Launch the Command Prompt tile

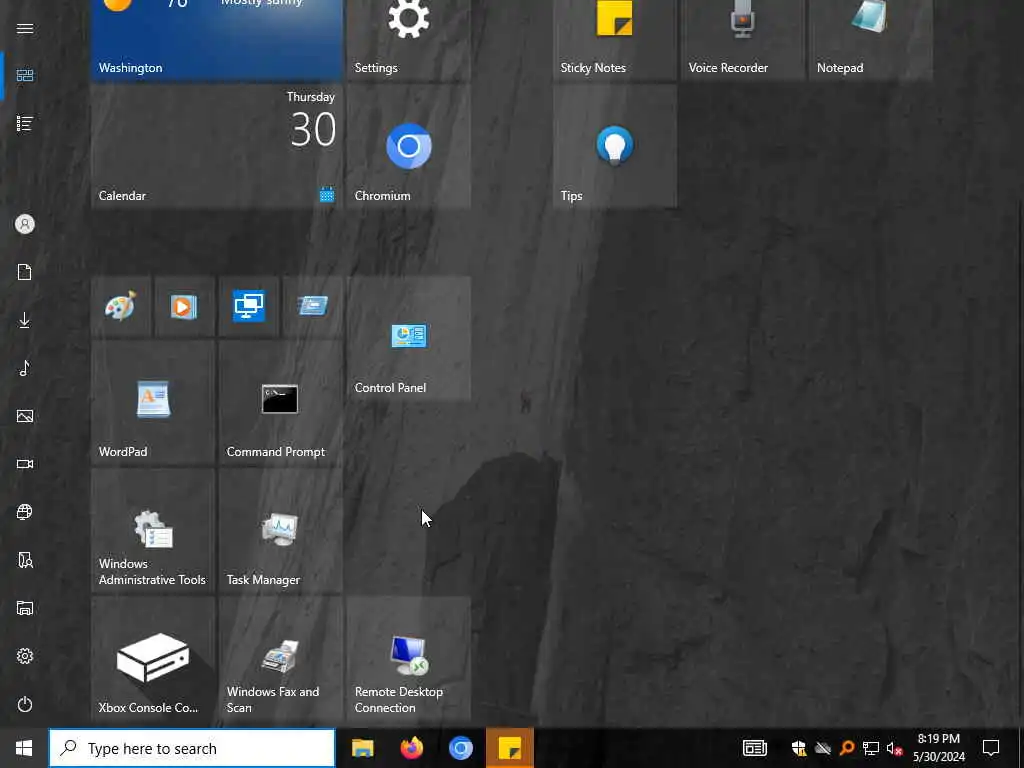[281, 402]
